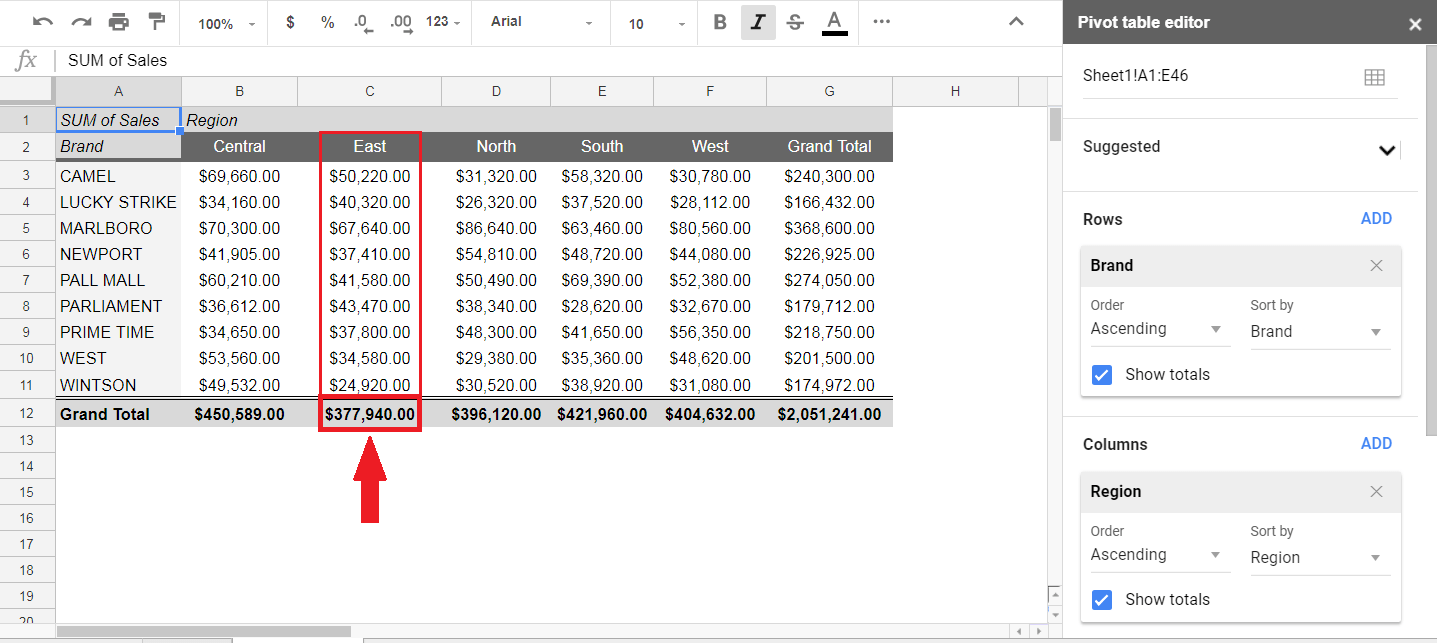Image resolution: width=1437 pixels, height=643 pixels.
Task: Toggle Show totals under Region columns
Action: [1102, 600]
